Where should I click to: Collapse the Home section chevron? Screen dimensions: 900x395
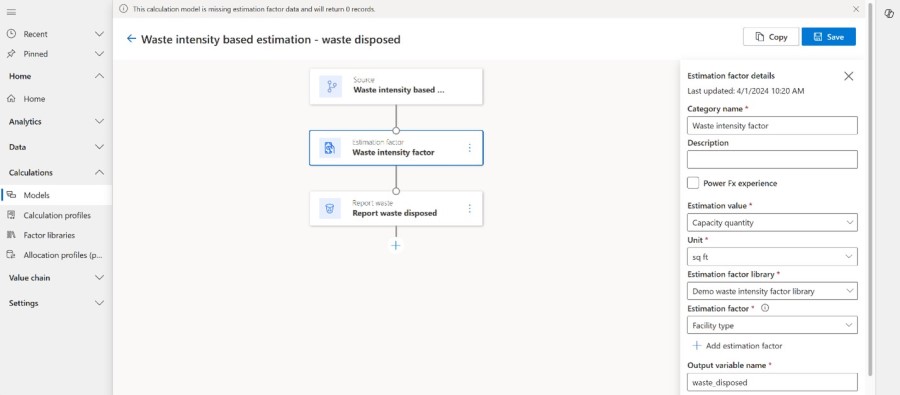[99, 76]
